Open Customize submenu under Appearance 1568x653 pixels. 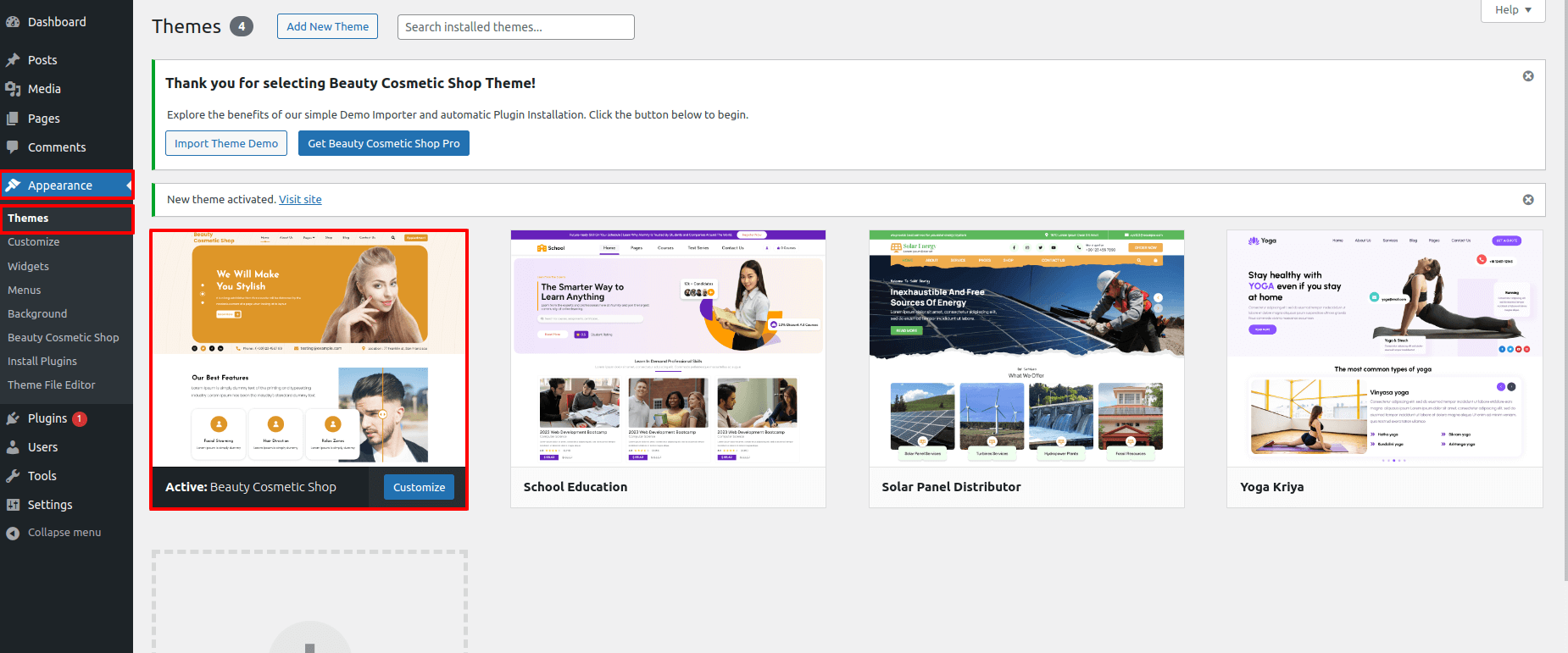click(34, 242)
